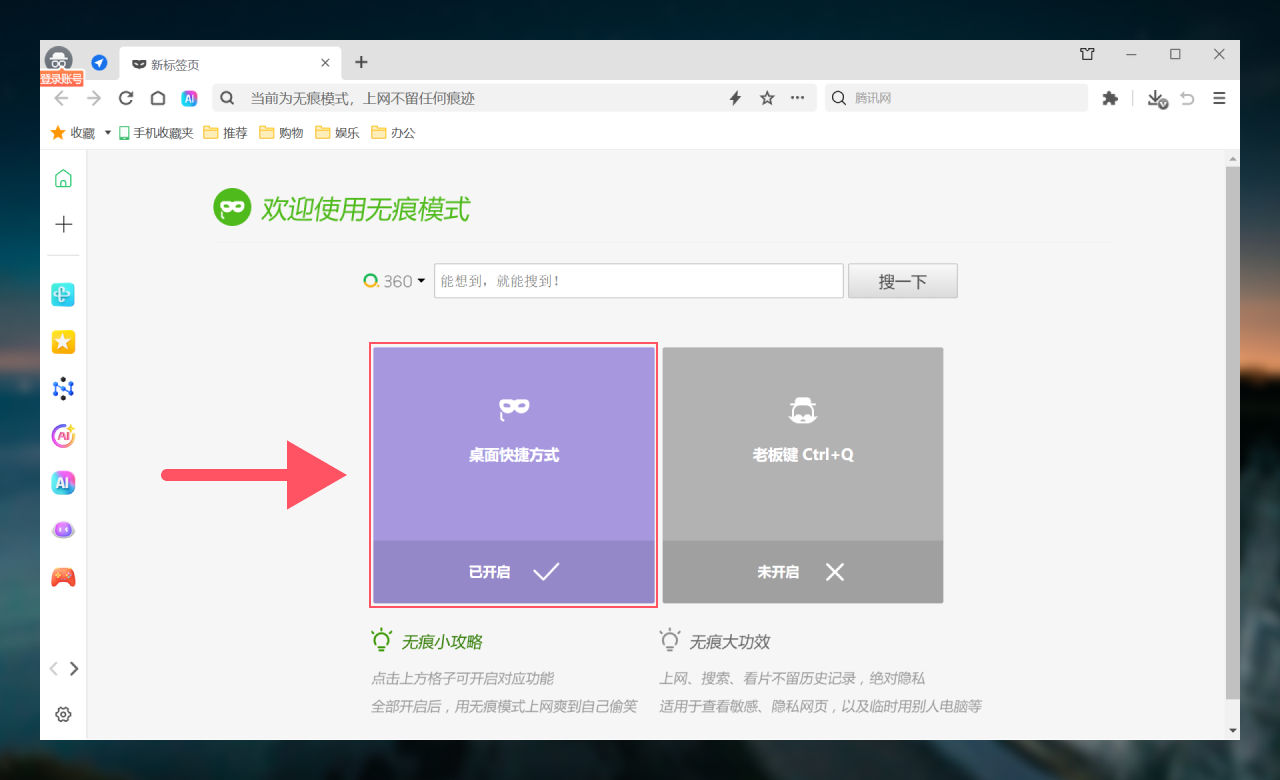Viewport: 1280px width, 780px height.
Task: Click the 搜一下 search button
Action: 902,281
